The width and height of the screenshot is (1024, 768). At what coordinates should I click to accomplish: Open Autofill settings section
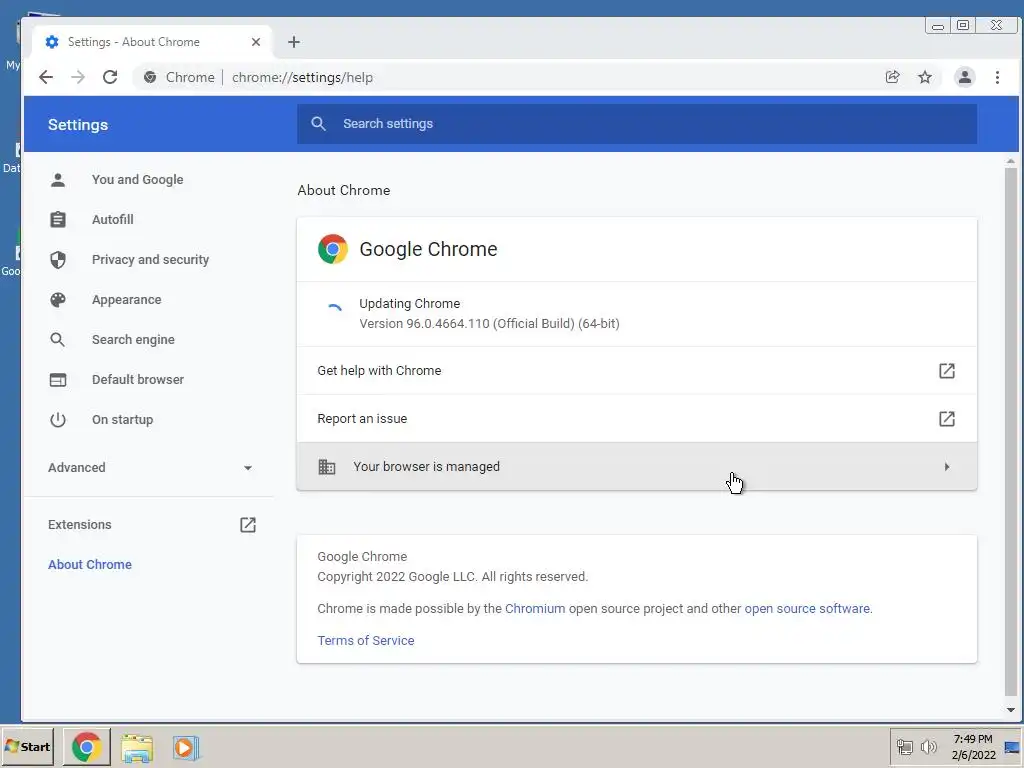tap(112, 219)
